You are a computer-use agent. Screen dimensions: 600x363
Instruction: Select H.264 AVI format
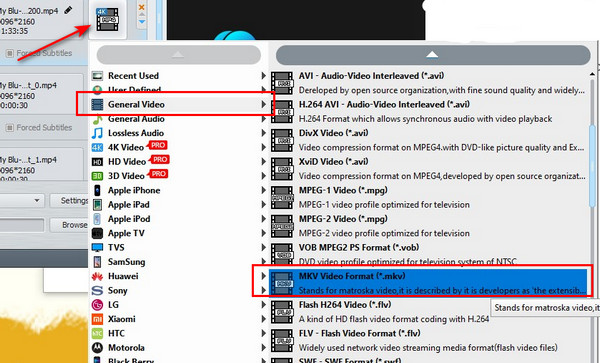(429, 111)
